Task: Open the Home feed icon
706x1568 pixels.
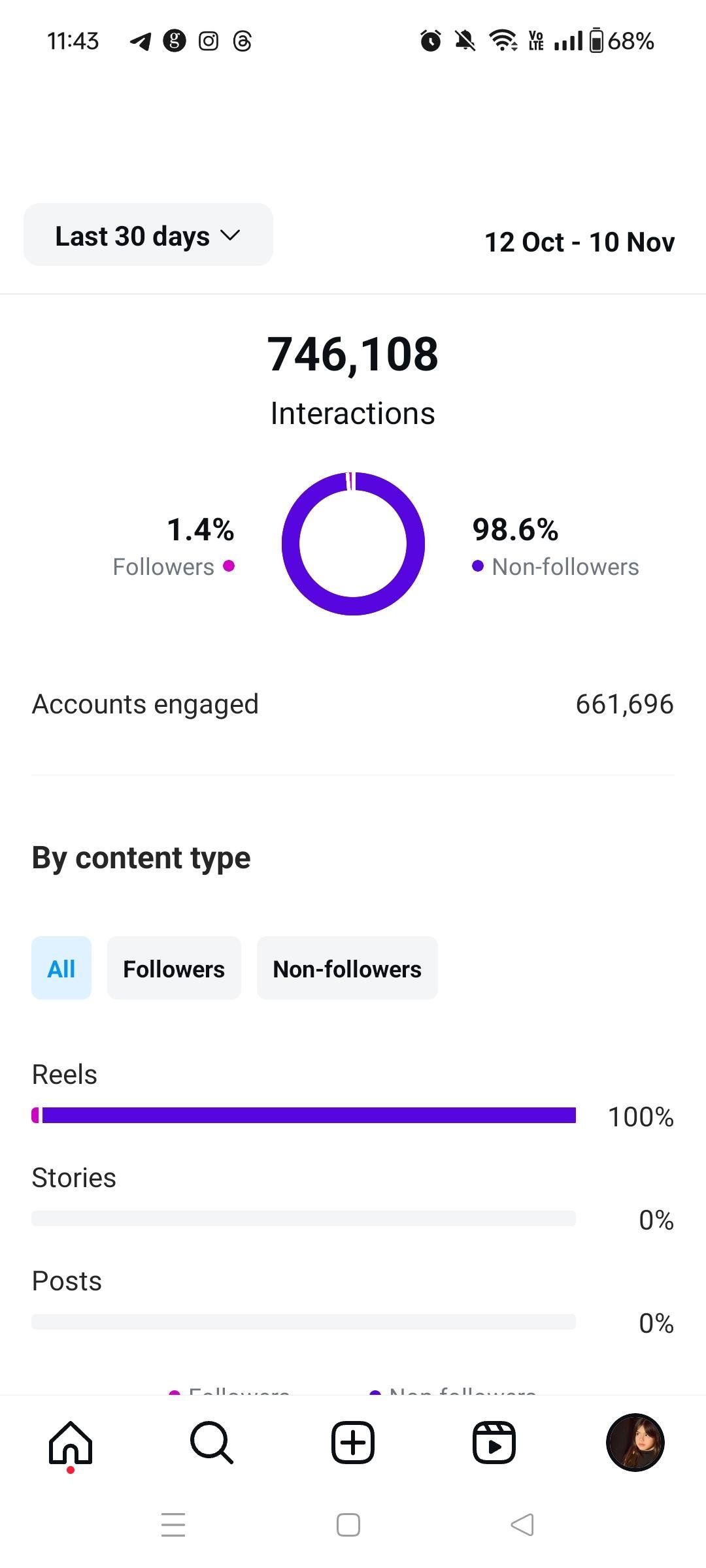Action: pyautogui.click(x=71, y=1443)
